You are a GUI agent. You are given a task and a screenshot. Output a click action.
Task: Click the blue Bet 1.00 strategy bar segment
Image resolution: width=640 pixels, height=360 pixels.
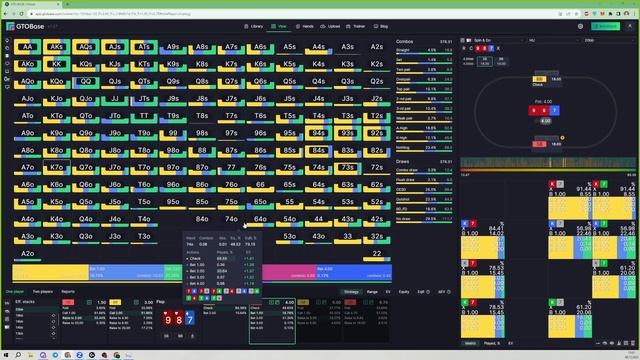tap(126, 272)
